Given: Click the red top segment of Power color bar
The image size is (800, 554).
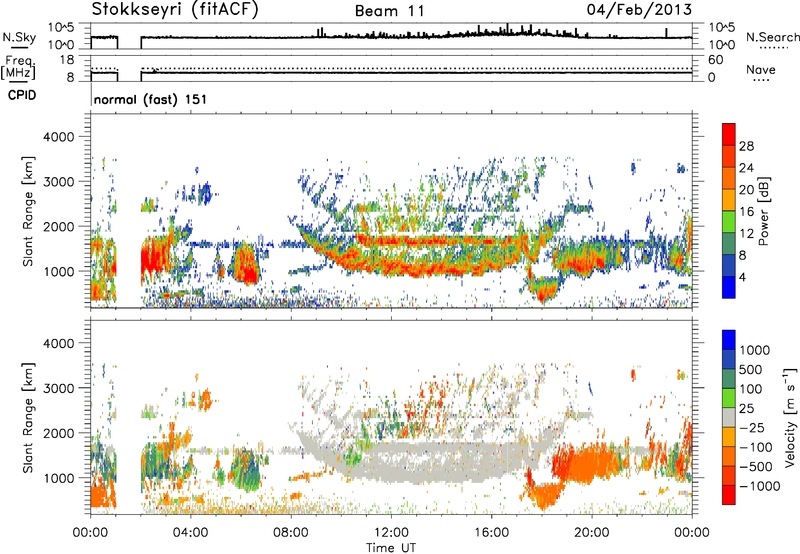Looking at the screenshot, I should [729, 134].
